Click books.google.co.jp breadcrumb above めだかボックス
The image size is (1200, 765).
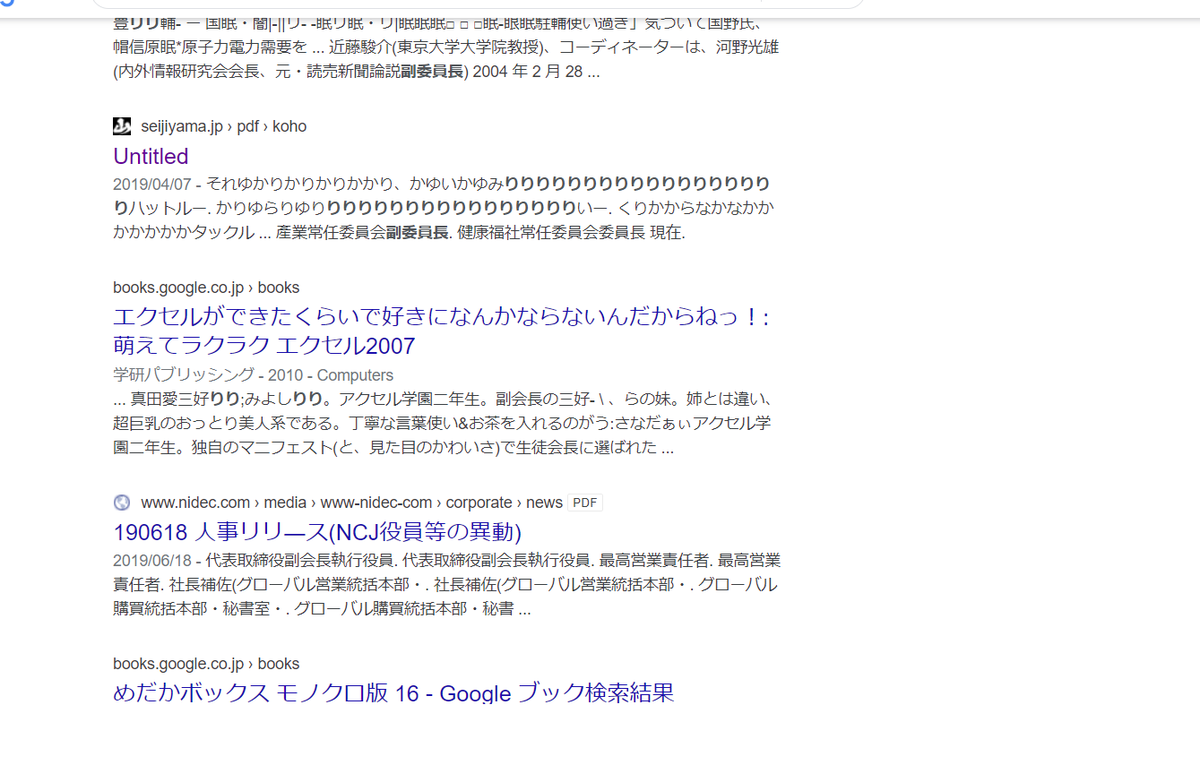[x=206, y=663]
